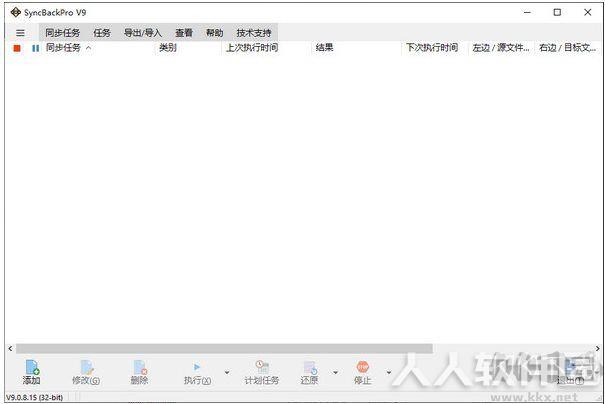Open the dropdown arrow next to 停止
Viewport: 605px width, 404px height.
click(x=389, y=372)
